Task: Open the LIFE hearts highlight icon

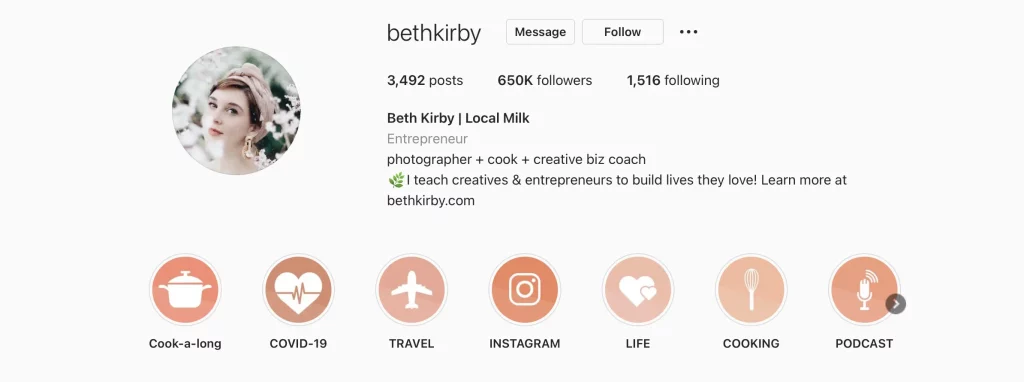Action: coord(638,290)
